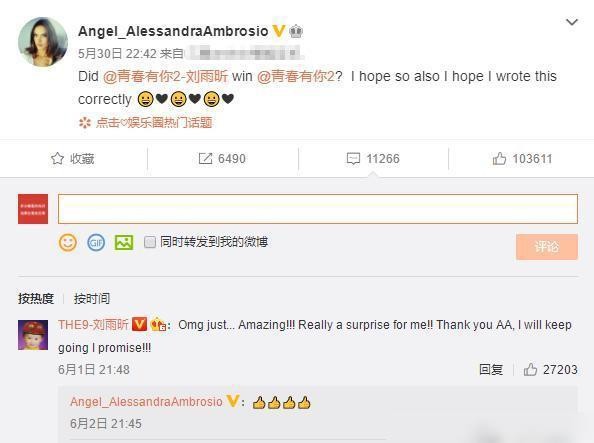Open the emoji picker smiley icon
Screen dimensions: 594x443
coord(68,243)
